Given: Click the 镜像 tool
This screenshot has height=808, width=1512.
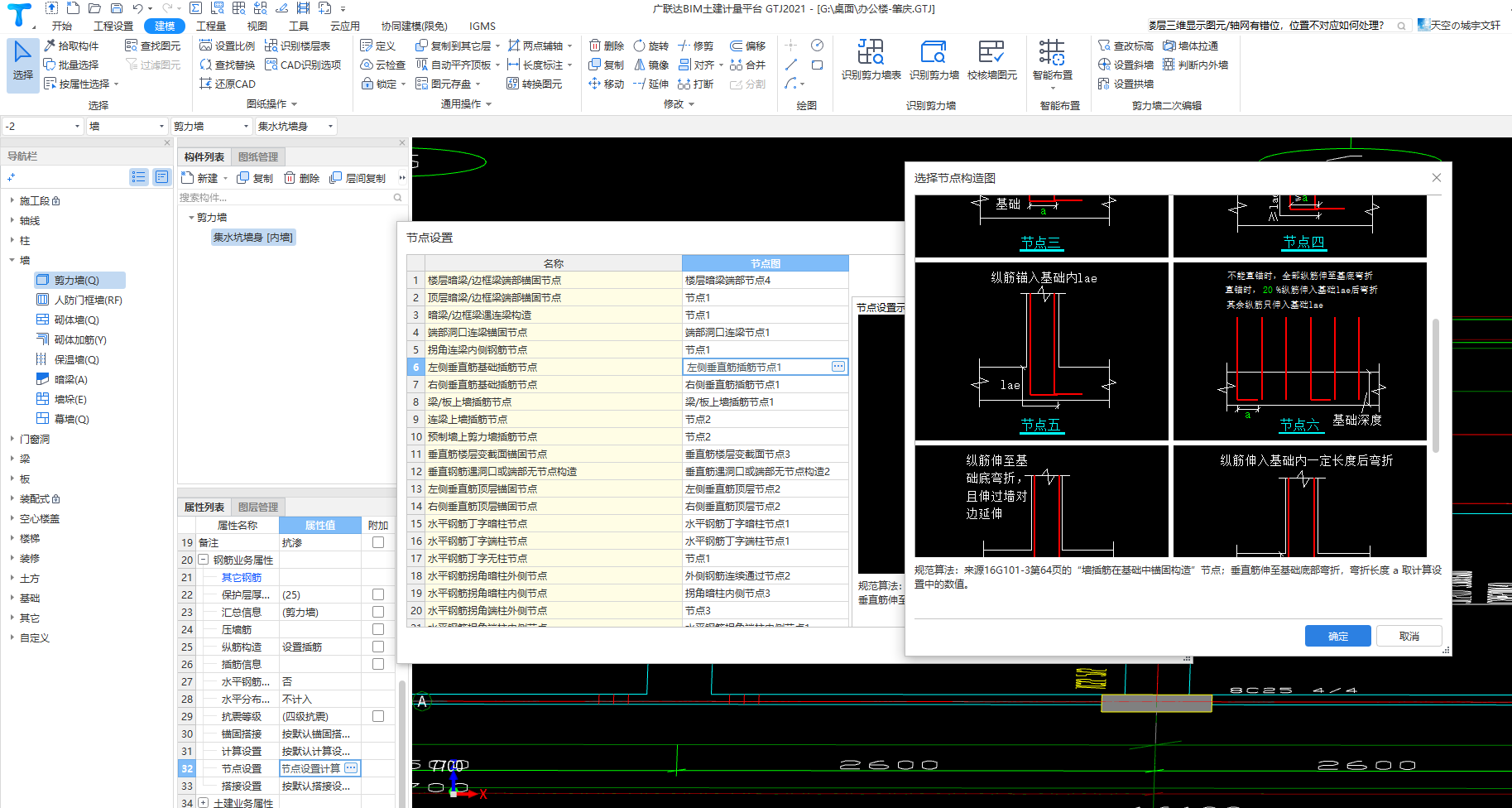Looking at the screenshot, I should 651,65.
